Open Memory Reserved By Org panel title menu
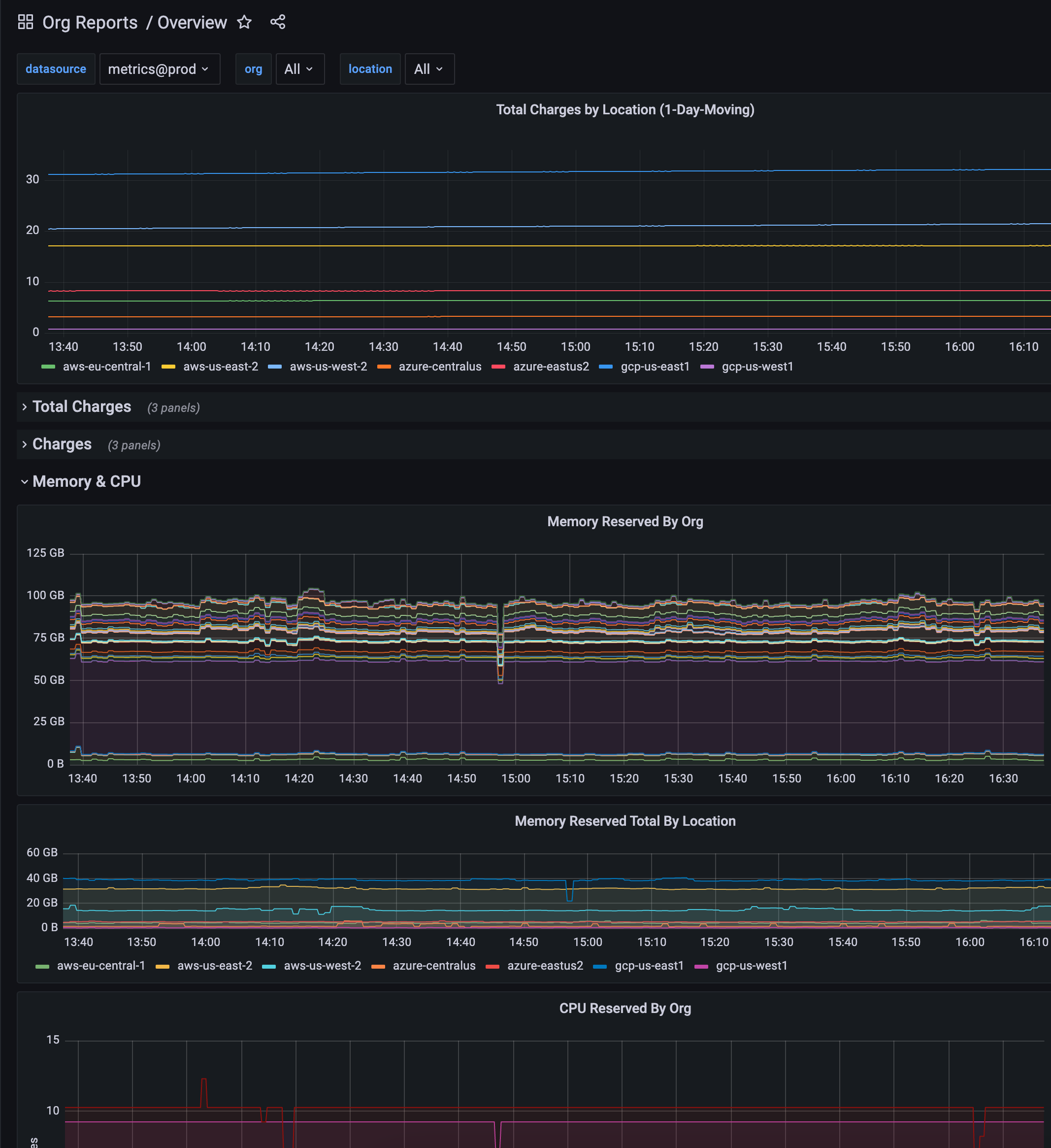This screenshot has height=1148, width=1051. point(624,522)
